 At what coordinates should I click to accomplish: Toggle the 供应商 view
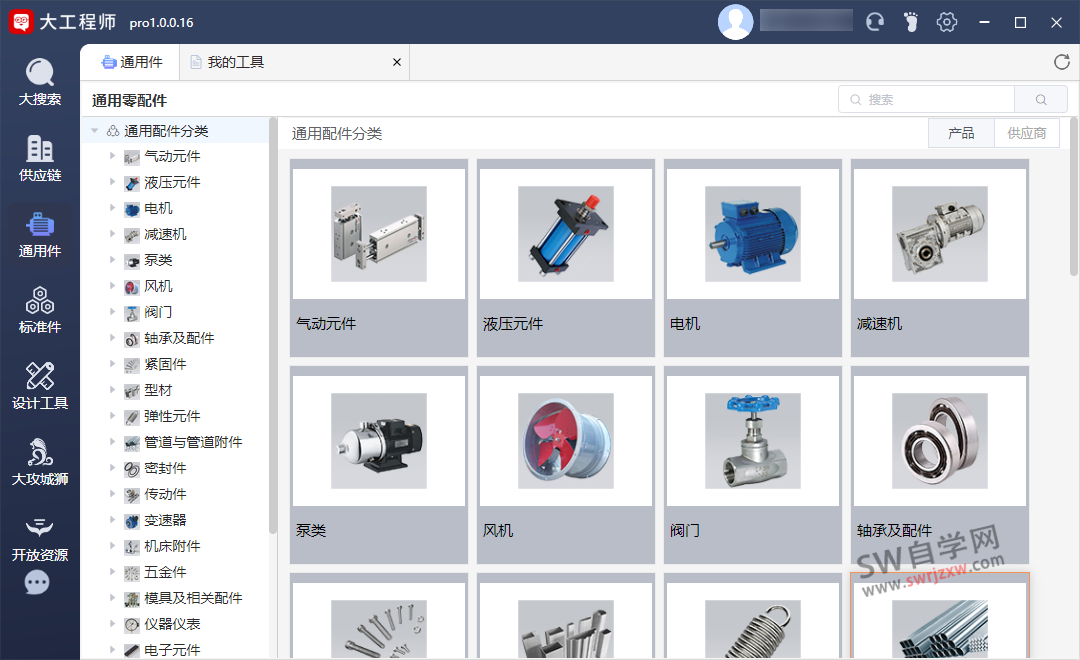point(1027,132)
